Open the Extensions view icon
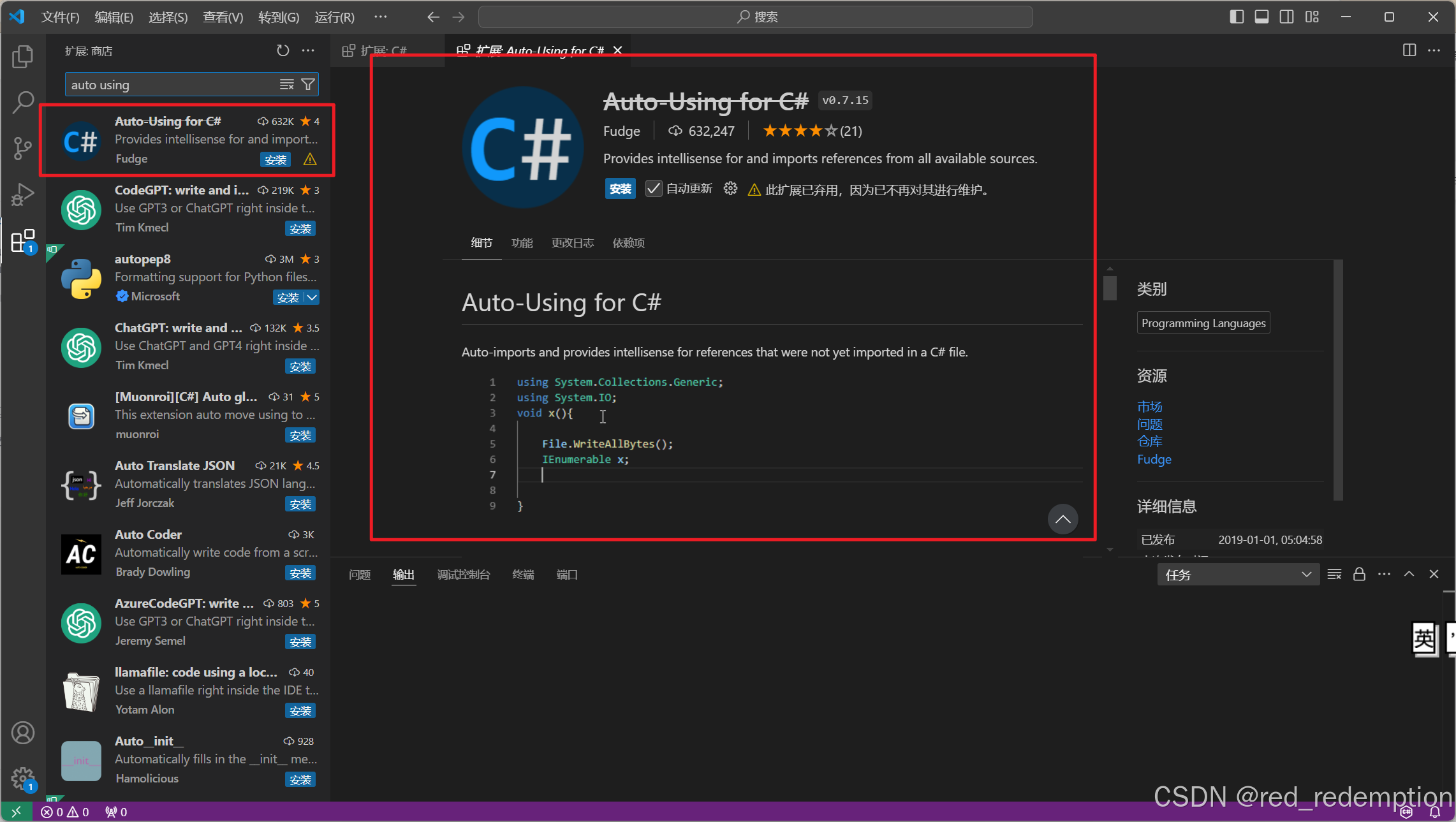Viewport: 1456px width, 822px height. coord(23,241)
